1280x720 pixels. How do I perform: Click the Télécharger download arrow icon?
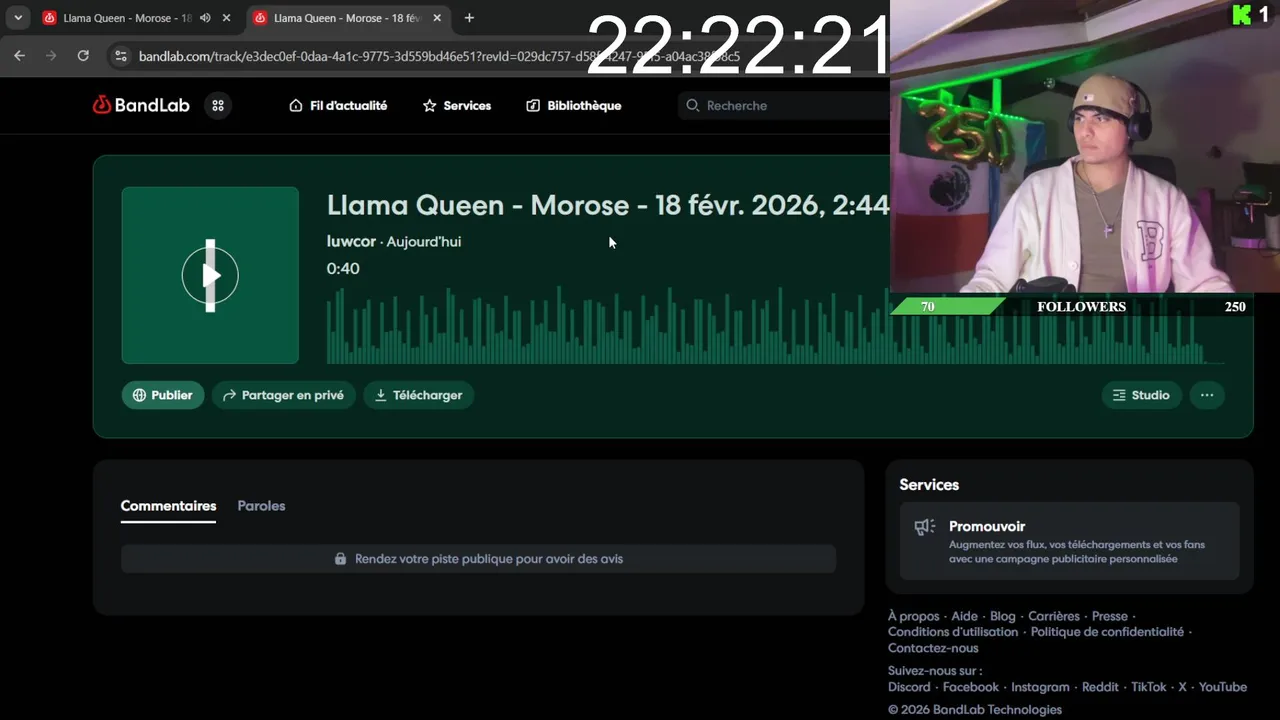381,395
